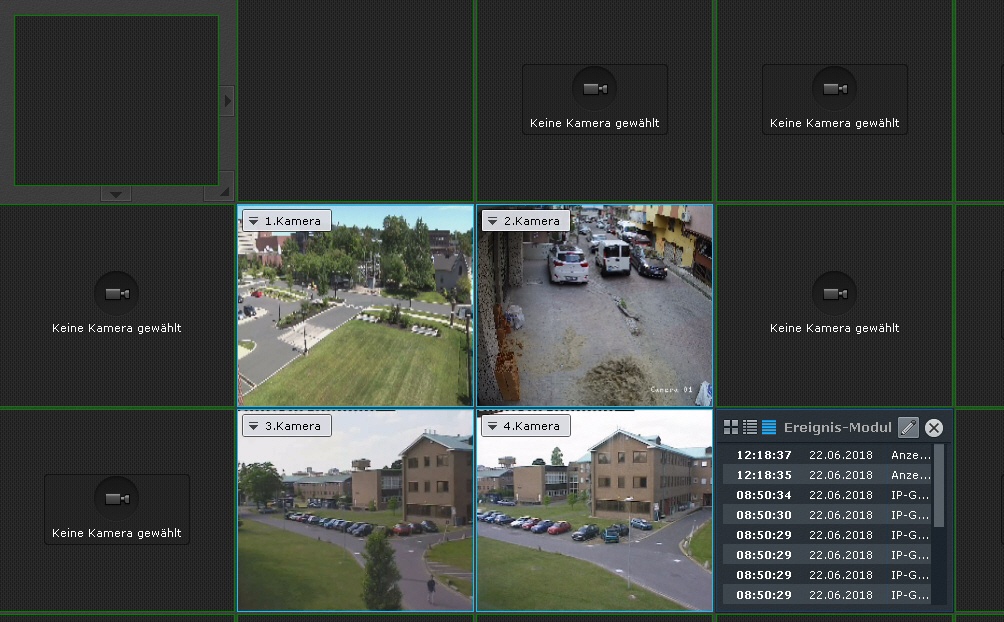This screenshot has height=622, width=1004.
Task: Expand layout preview with down arrow
Action: pyautogui.click(x=116, y=194)
